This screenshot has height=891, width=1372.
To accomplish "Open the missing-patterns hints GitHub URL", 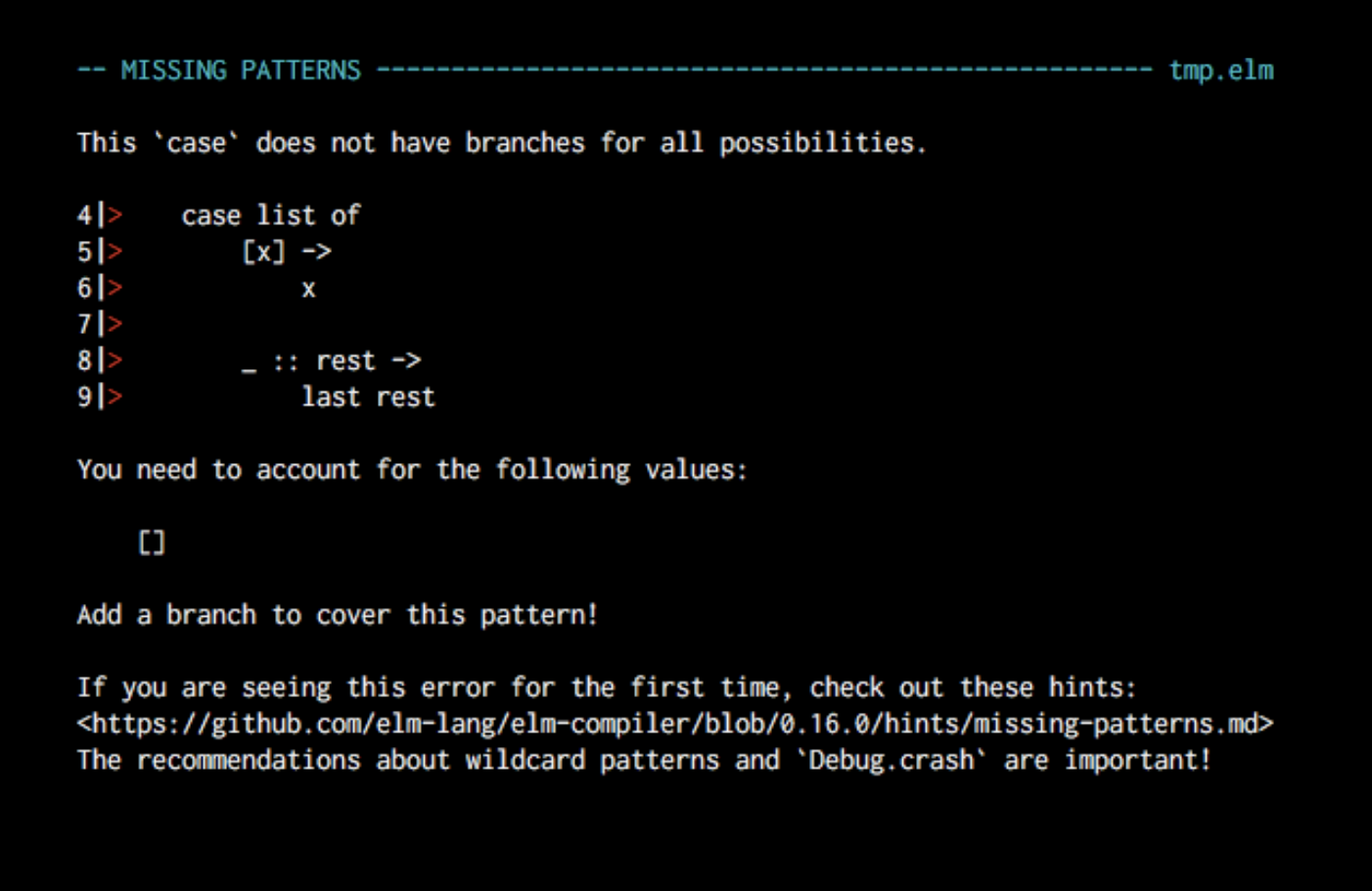I will [x=675, y=724].
